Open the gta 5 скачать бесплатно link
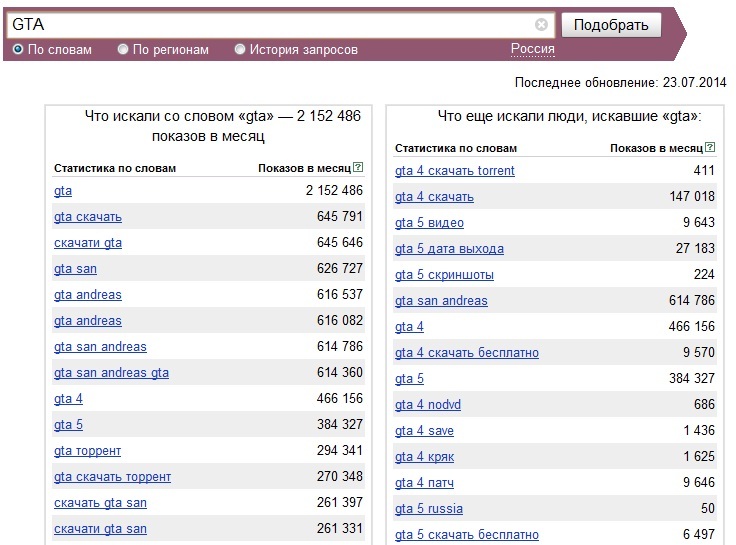The width and height of the screenshot is (736, 545). pyautogui.click(x=467, y=535)
